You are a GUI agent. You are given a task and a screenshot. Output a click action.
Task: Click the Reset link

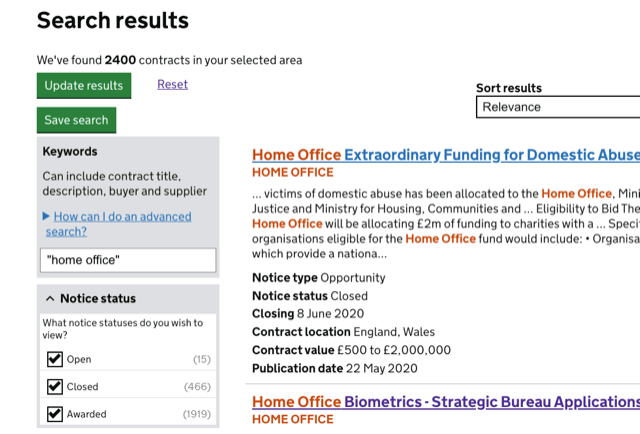click(172, 85)
